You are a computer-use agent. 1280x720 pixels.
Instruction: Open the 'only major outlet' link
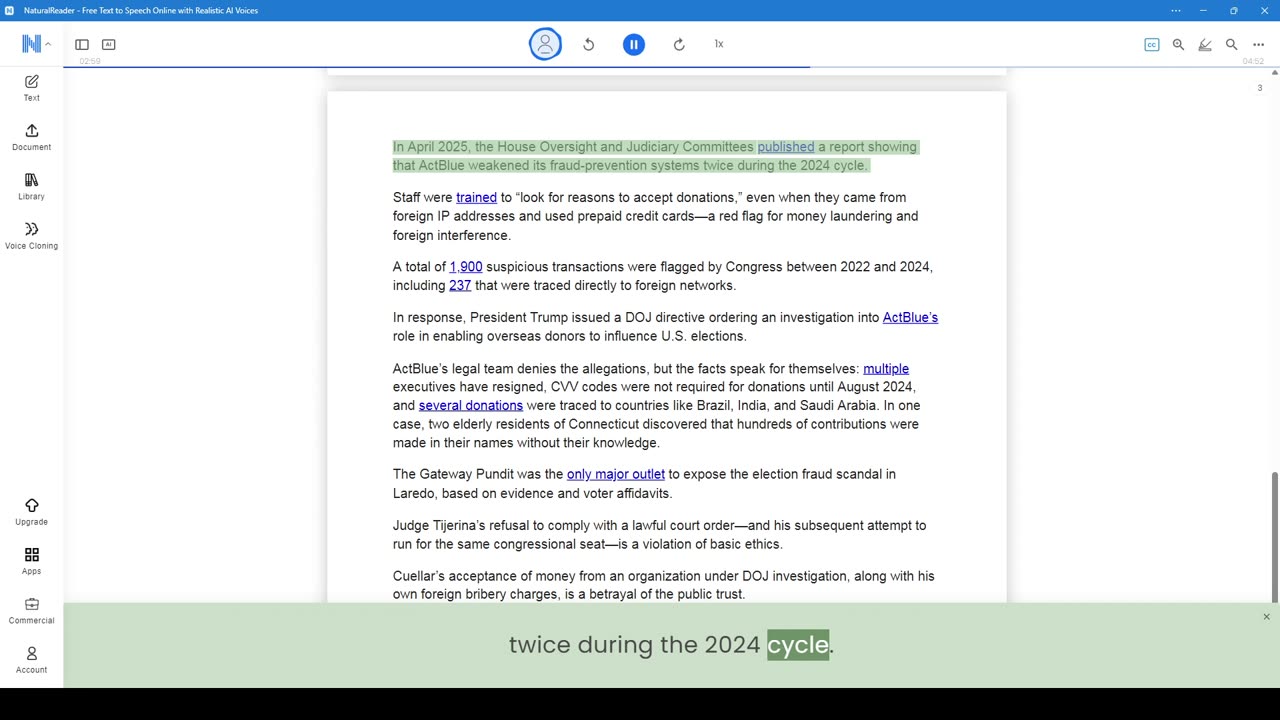tap(616, 474)
